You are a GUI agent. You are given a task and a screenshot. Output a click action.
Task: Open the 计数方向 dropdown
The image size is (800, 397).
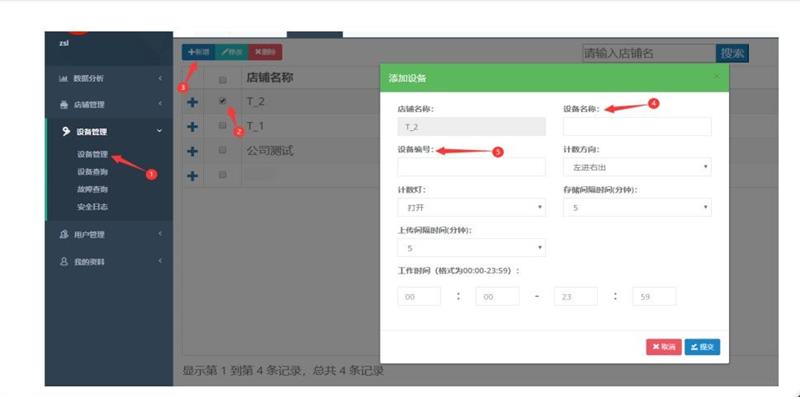(x=637, y=167)
